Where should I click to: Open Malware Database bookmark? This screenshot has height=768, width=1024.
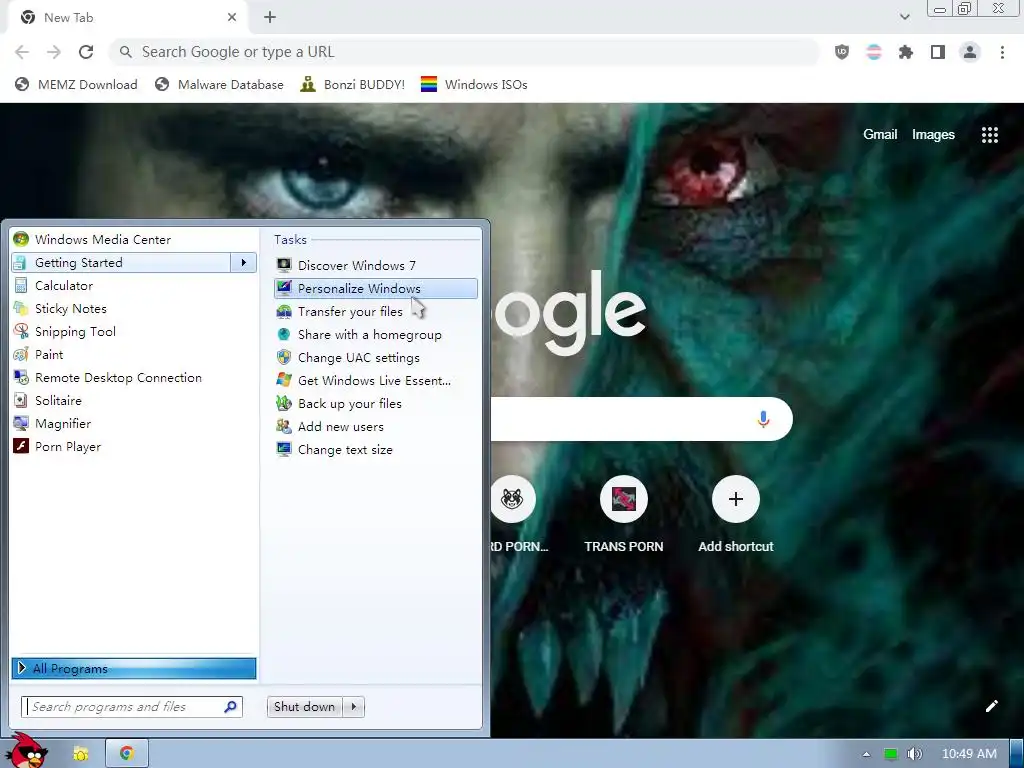point(219,85)
